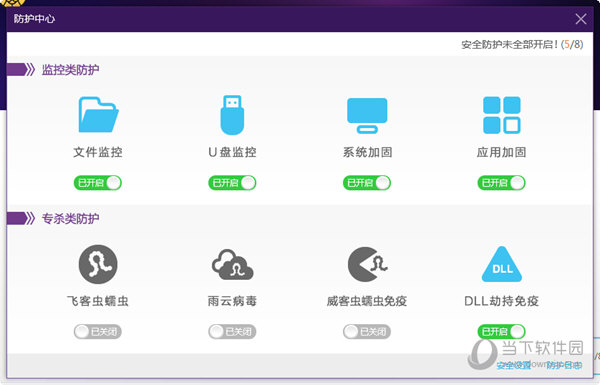Click the 雨云病毒 label
The width and height of the screenshot is (600, 385).
pyautogui.click(x=232, y=301)
